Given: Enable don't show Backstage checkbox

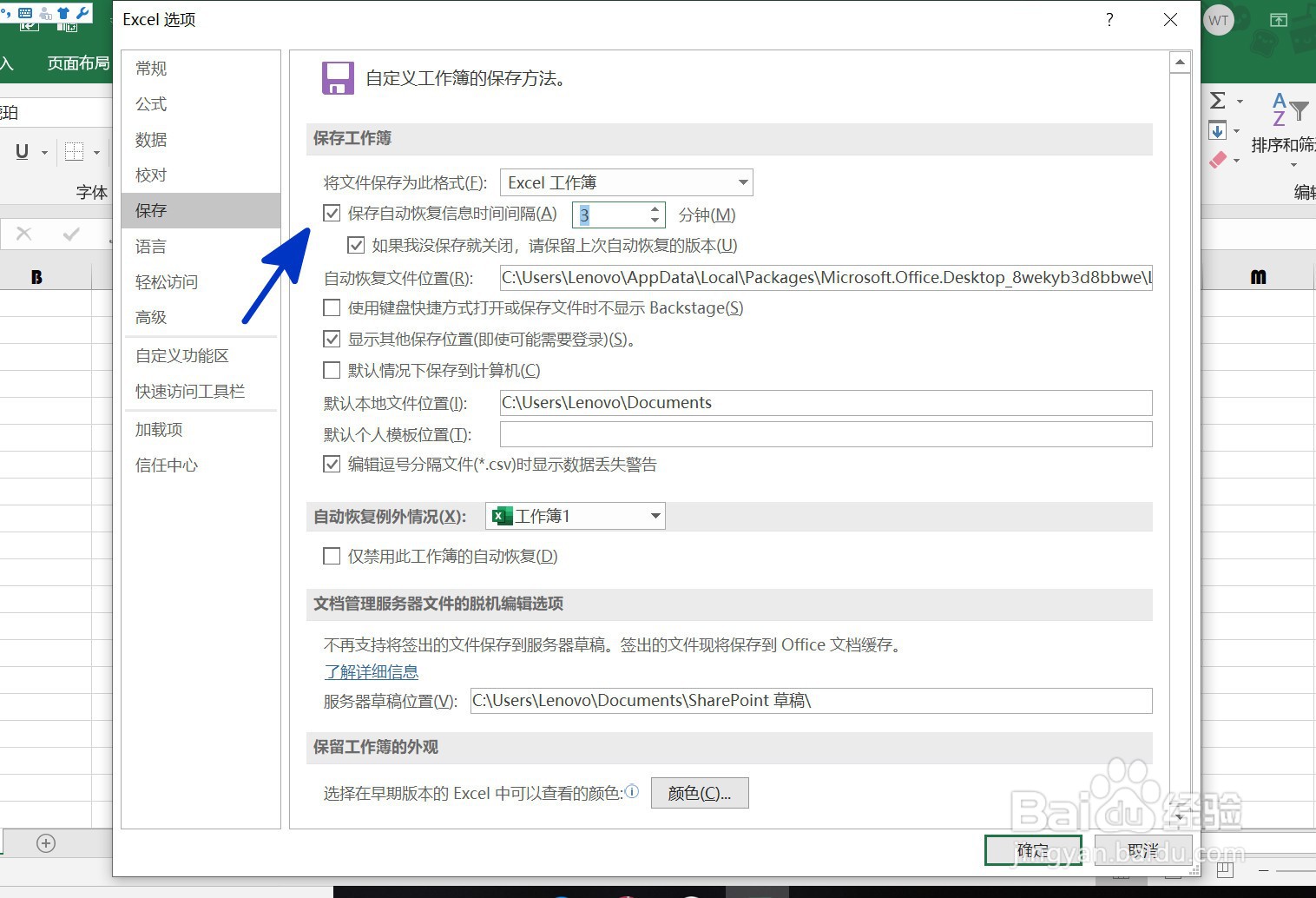Looking at the screenshot, I should tap(332, 307).
